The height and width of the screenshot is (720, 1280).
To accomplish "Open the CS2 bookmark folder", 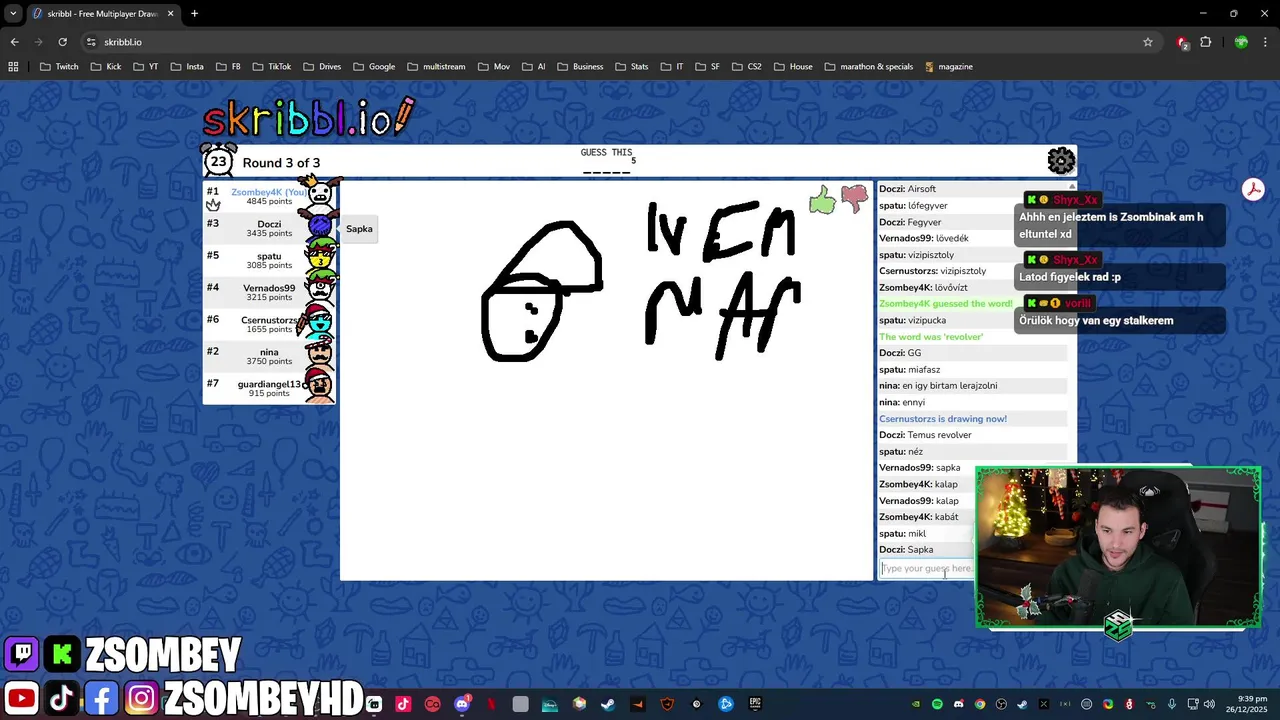I will coord(747,67).
